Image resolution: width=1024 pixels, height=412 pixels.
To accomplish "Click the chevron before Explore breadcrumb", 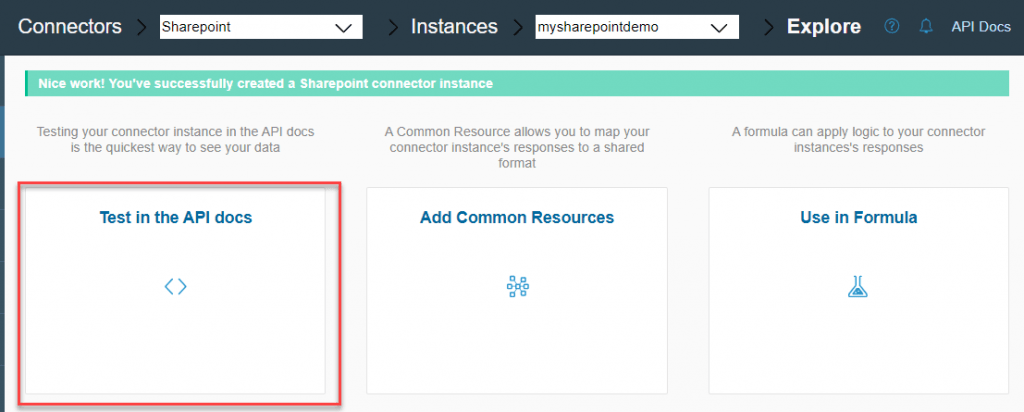I will point(769,27).
